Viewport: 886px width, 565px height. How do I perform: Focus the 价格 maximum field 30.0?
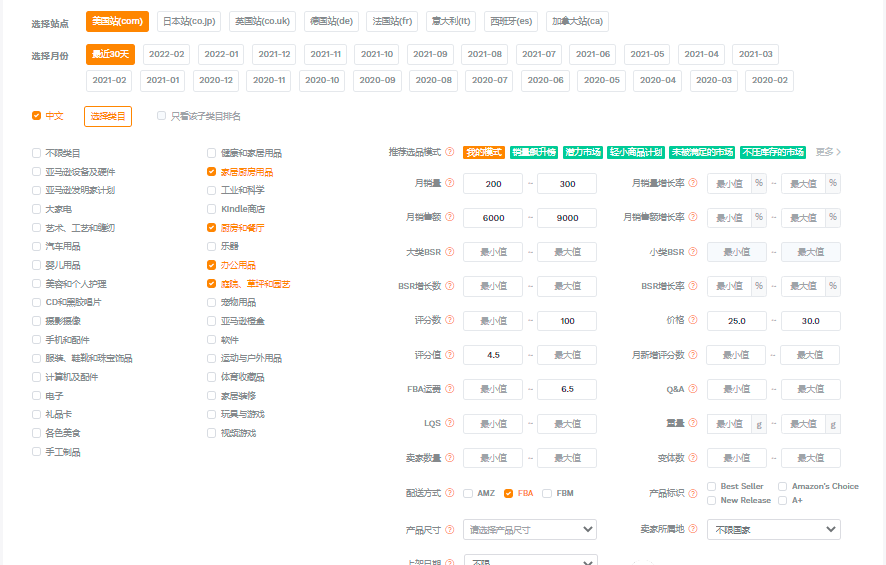pos(810,321)
